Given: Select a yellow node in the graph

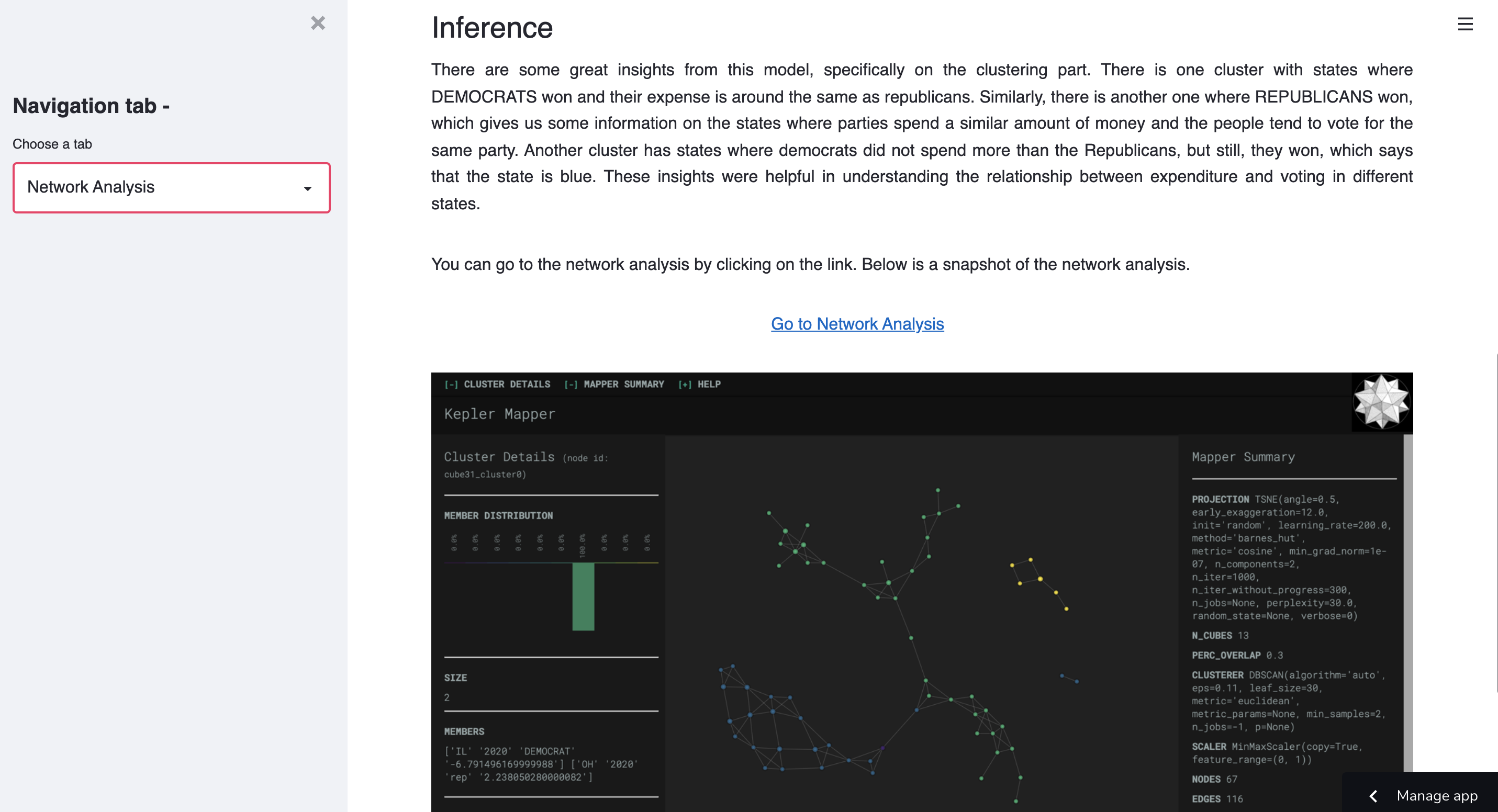Looking at the screenshot, I should click(1040, 579).
